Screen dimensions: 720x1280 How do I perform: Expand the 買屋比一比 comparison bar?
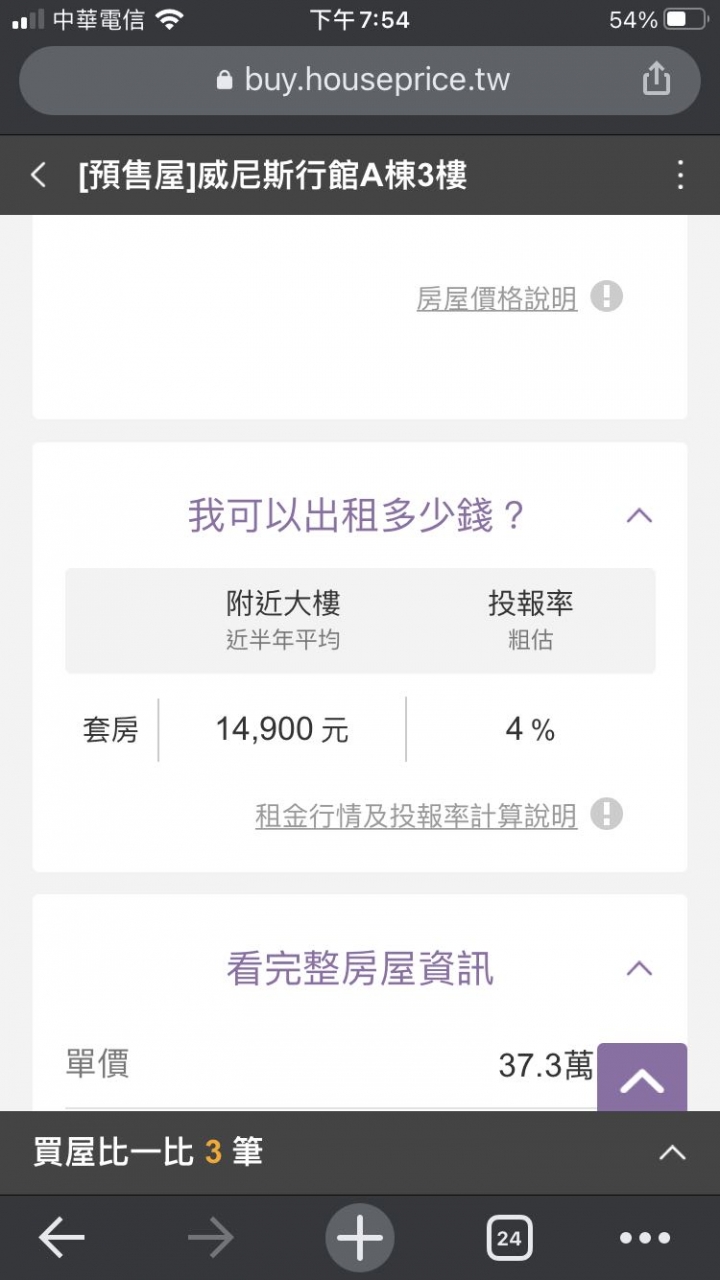click(673, 1153)
